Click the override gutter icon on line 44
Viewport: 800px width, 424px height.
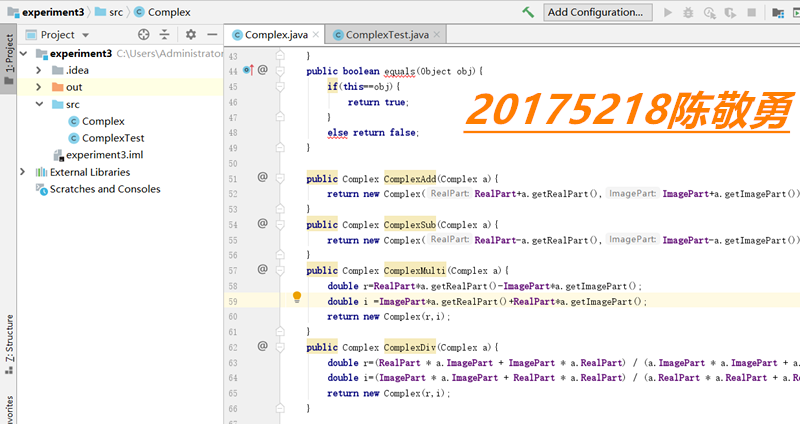point(248,70)
